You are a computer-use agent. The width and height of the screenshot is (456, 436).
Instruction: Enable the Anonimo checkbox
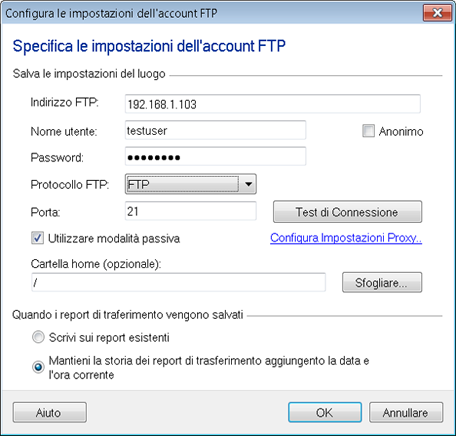368,131
